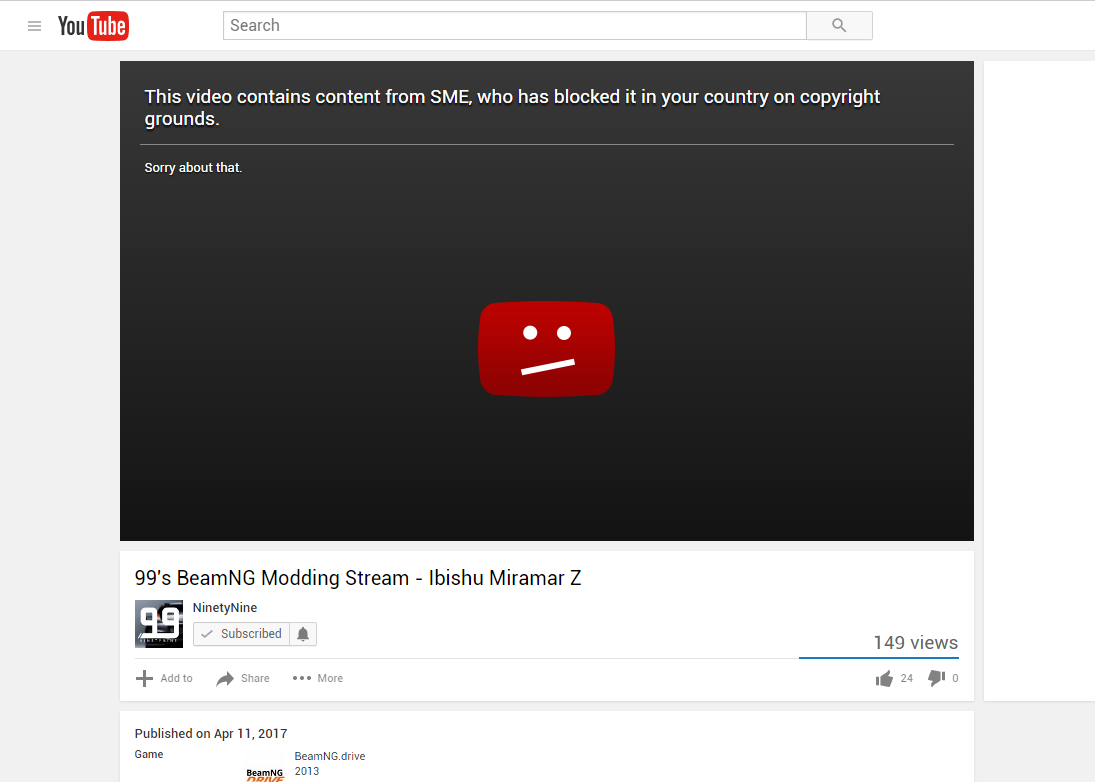This screenshot has height=782, width=1095.
Task: Click the Sorry about that text
Action: click(x=193, y=168)
